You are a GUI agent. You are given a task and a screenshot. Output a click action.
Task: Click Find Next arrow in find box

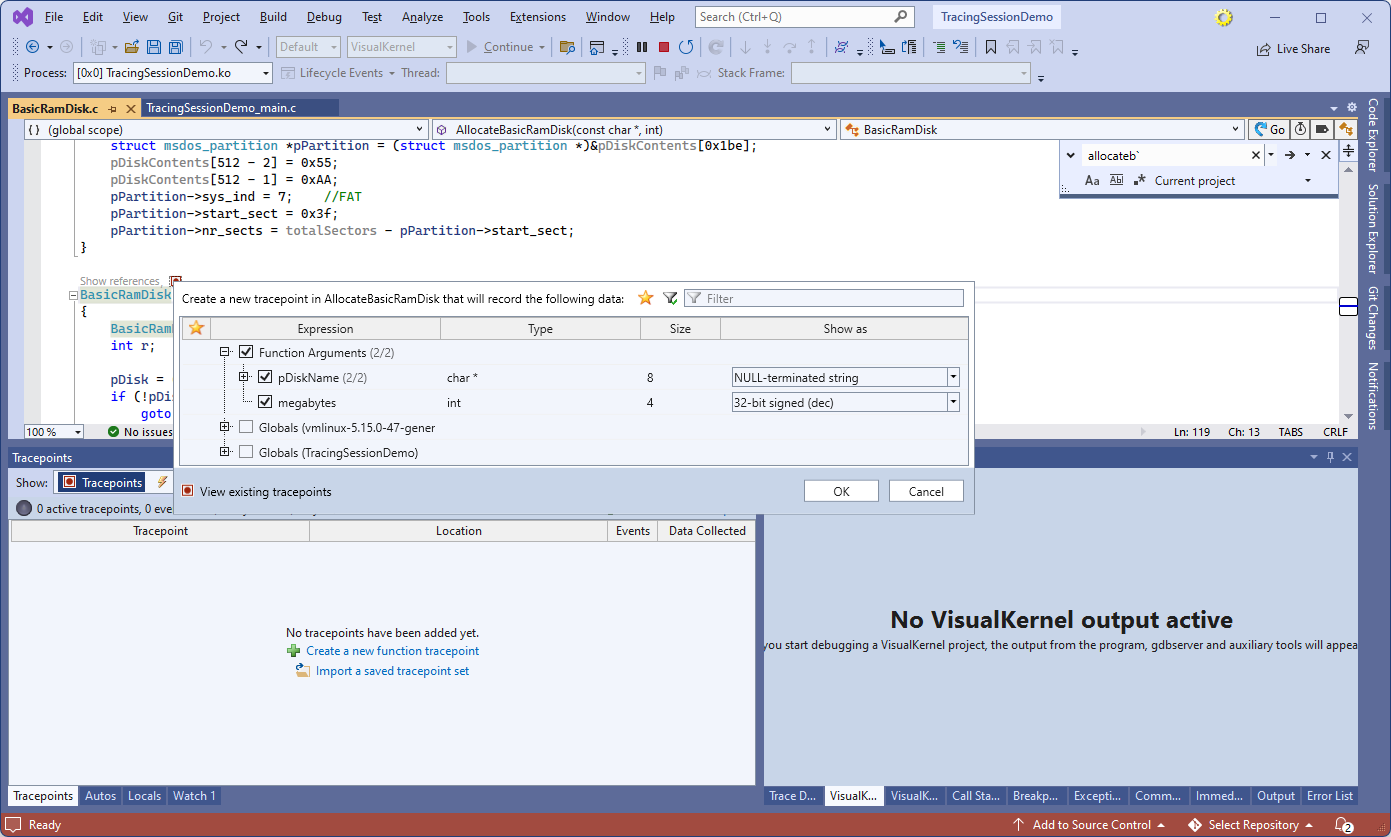point(1290,155)
